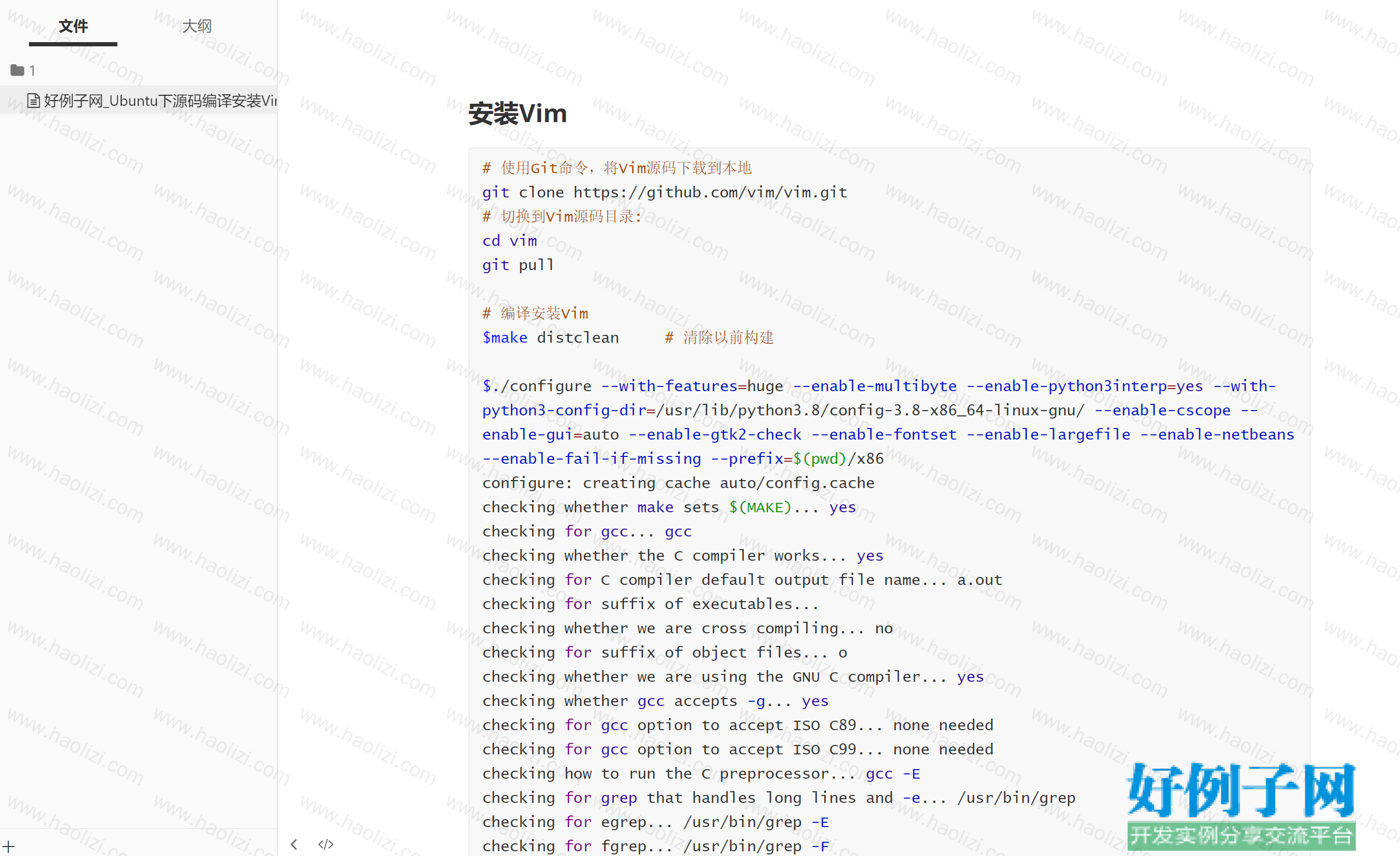Click the $./configure --with-features=huge text
This screenshot has height=856, width=1400.
[x=633, y=385]
